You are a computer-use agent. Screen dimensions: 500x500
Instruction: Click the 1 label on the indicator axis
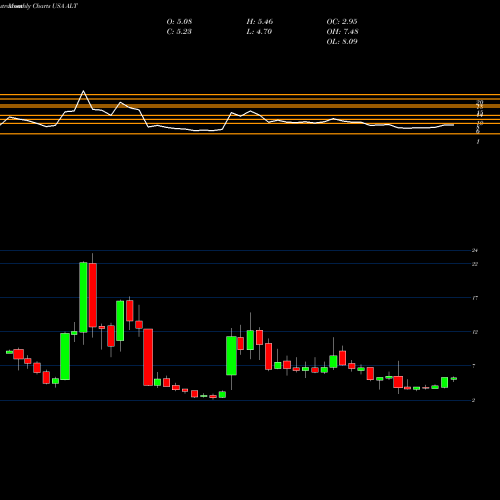pos(478,142)
